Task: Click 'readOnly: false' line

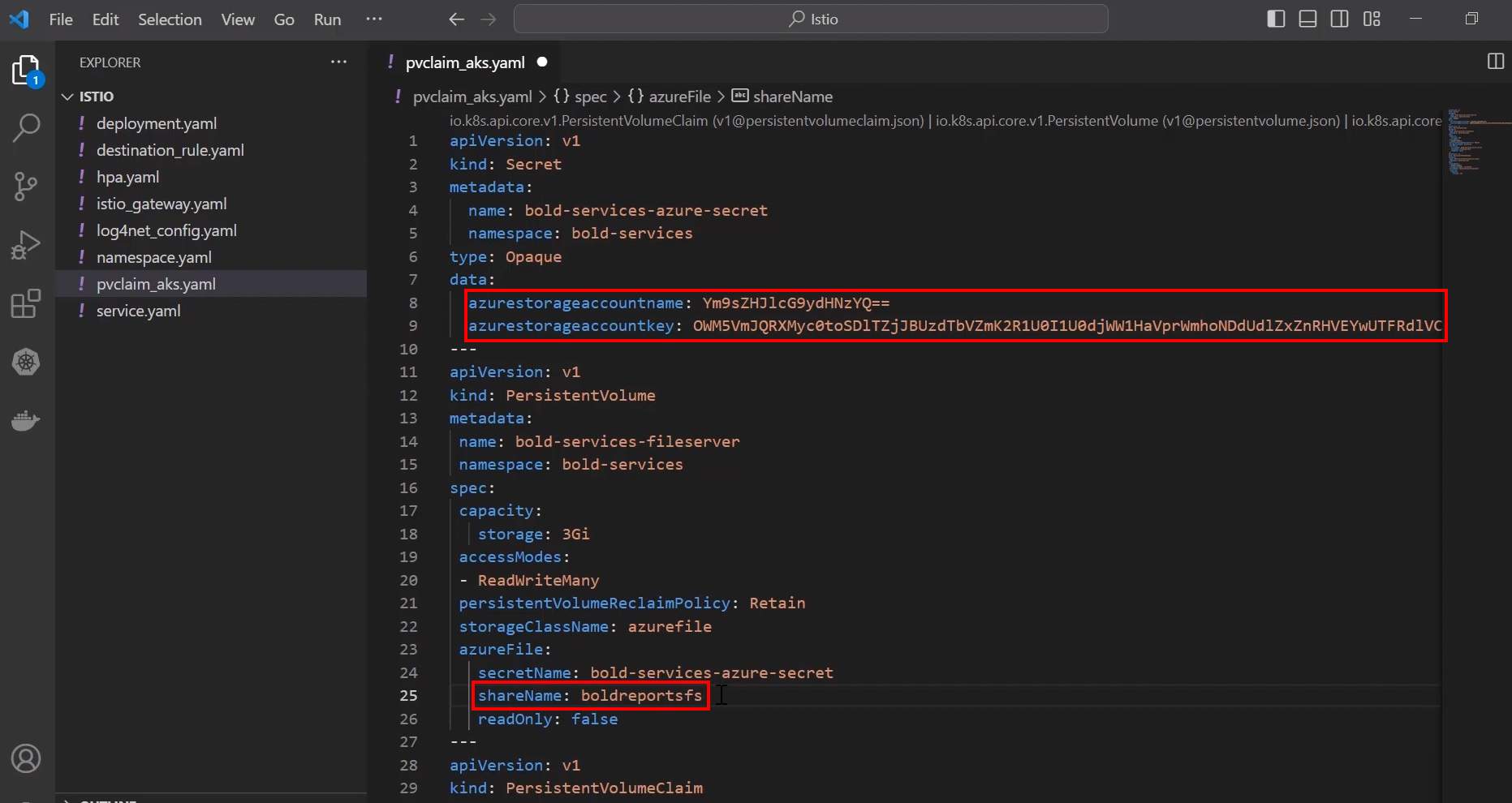Action: point(548,719)
